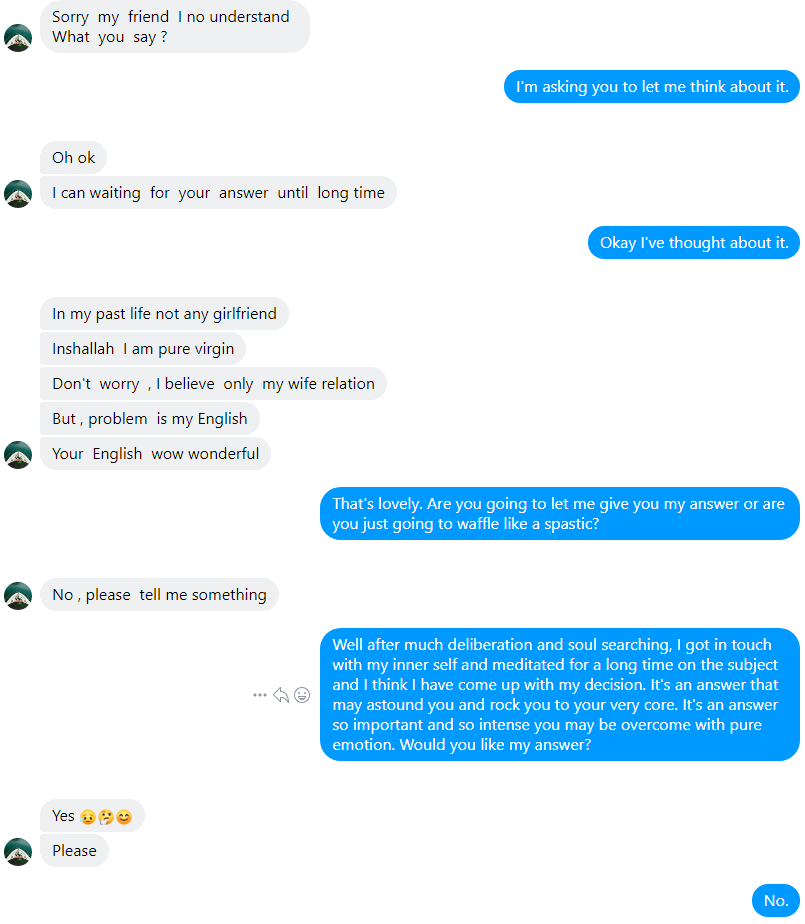Select the "Inshallah I am pure virgin" bubble
This screenshot has width=805, height=924.
[143, 349]
